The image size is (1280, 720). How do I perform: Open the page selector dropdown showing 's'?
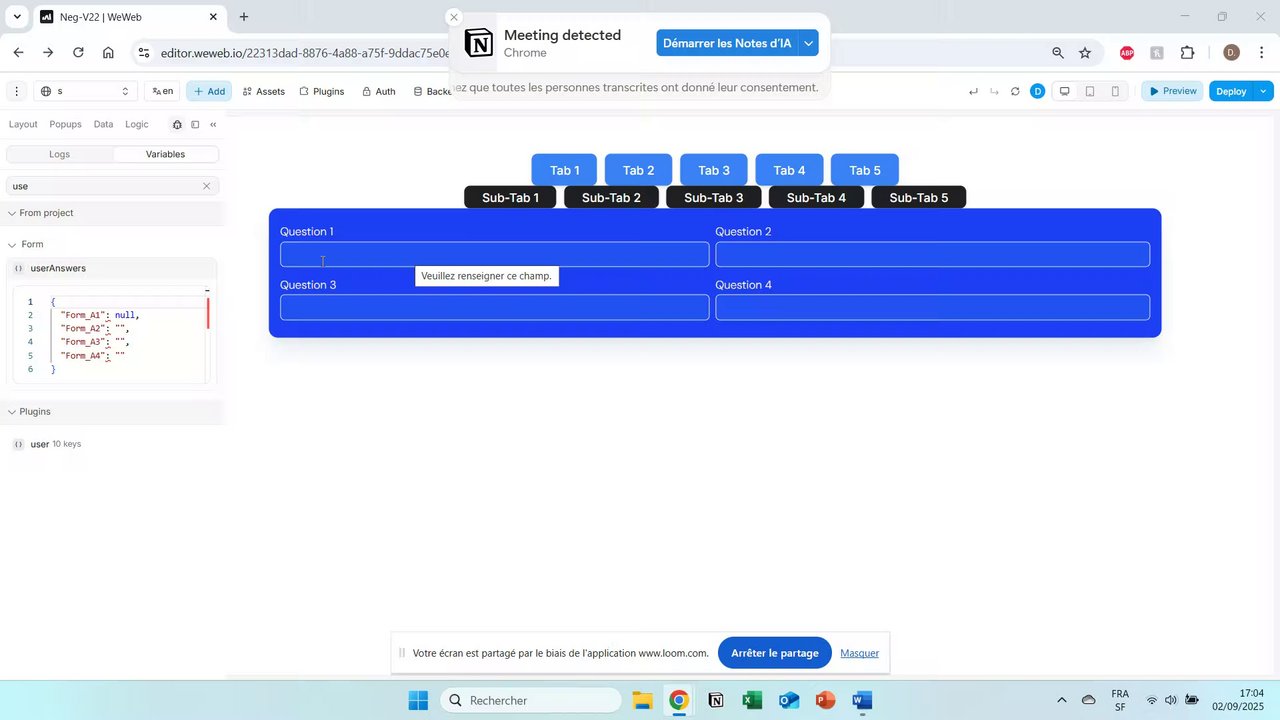[x=86, y=91]
